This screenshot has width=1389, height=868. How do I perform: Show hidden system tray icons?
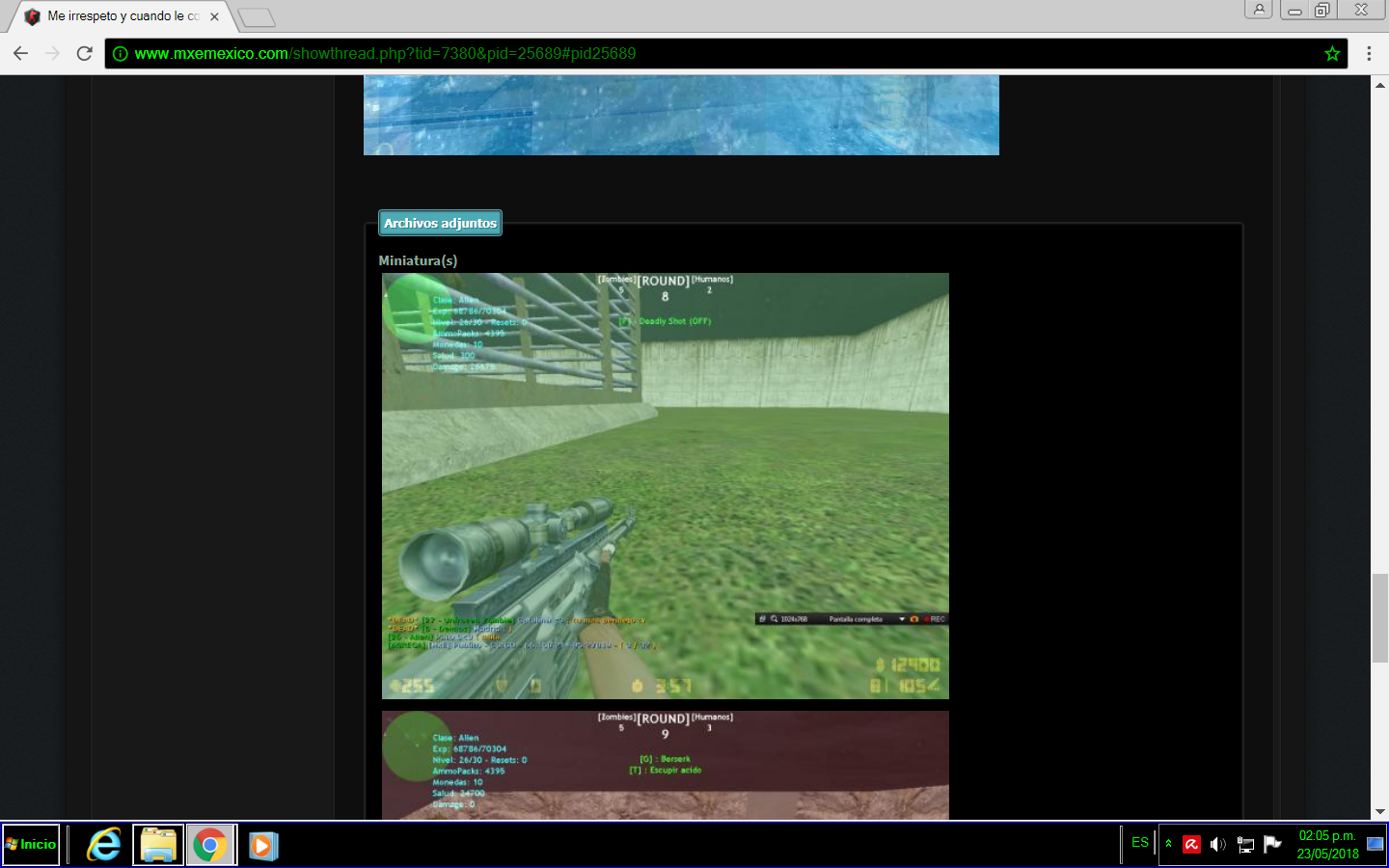[x=1168, y=844]
